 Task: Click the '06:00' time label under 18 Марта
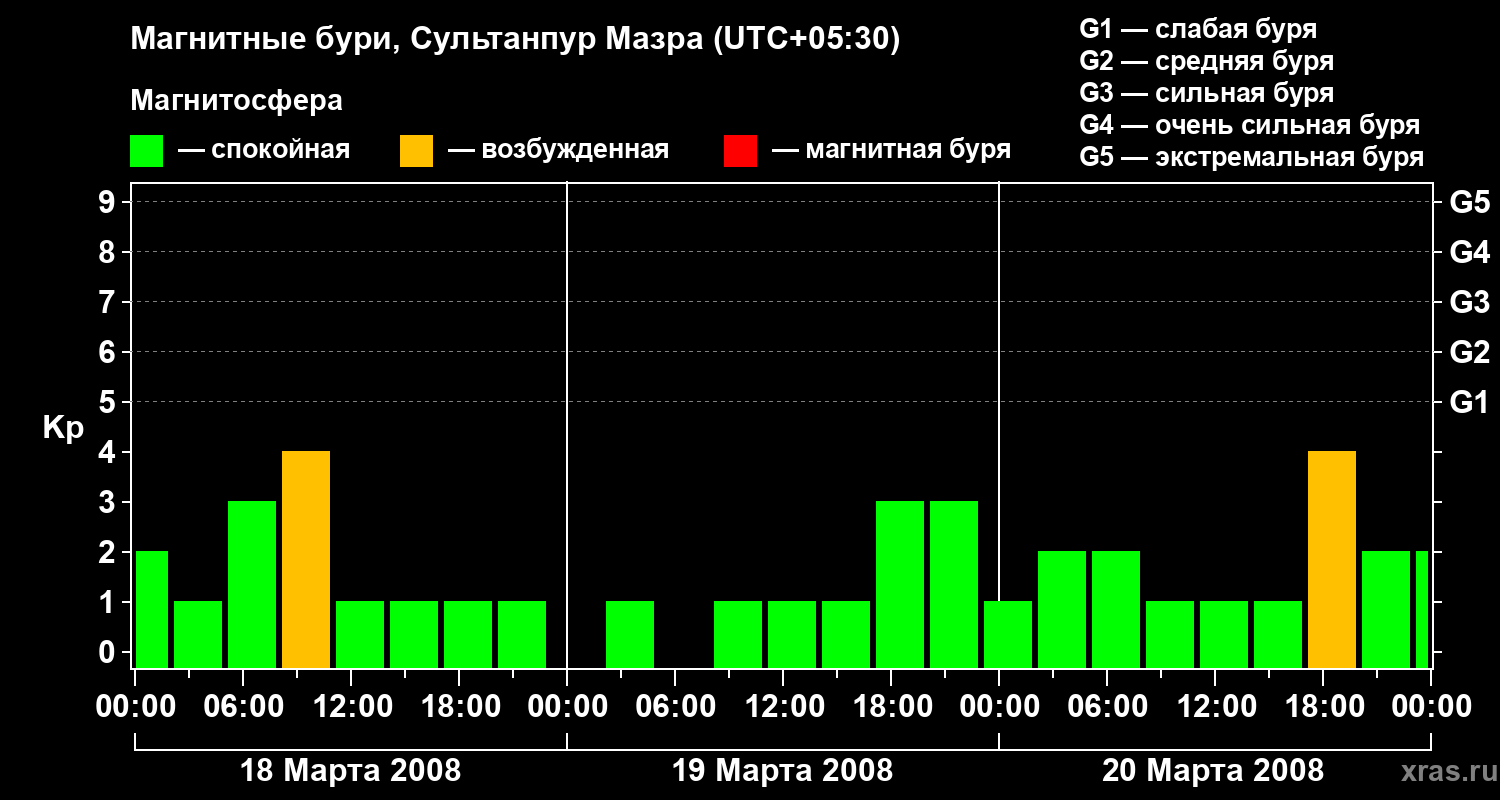coord(243,707)
